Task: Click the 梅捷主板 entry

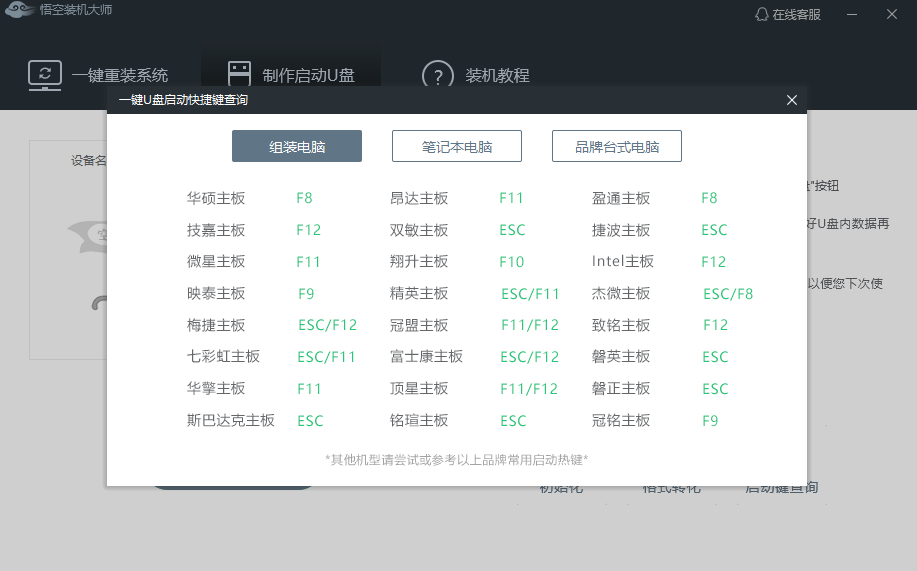Action: click(x=216, y=325)
